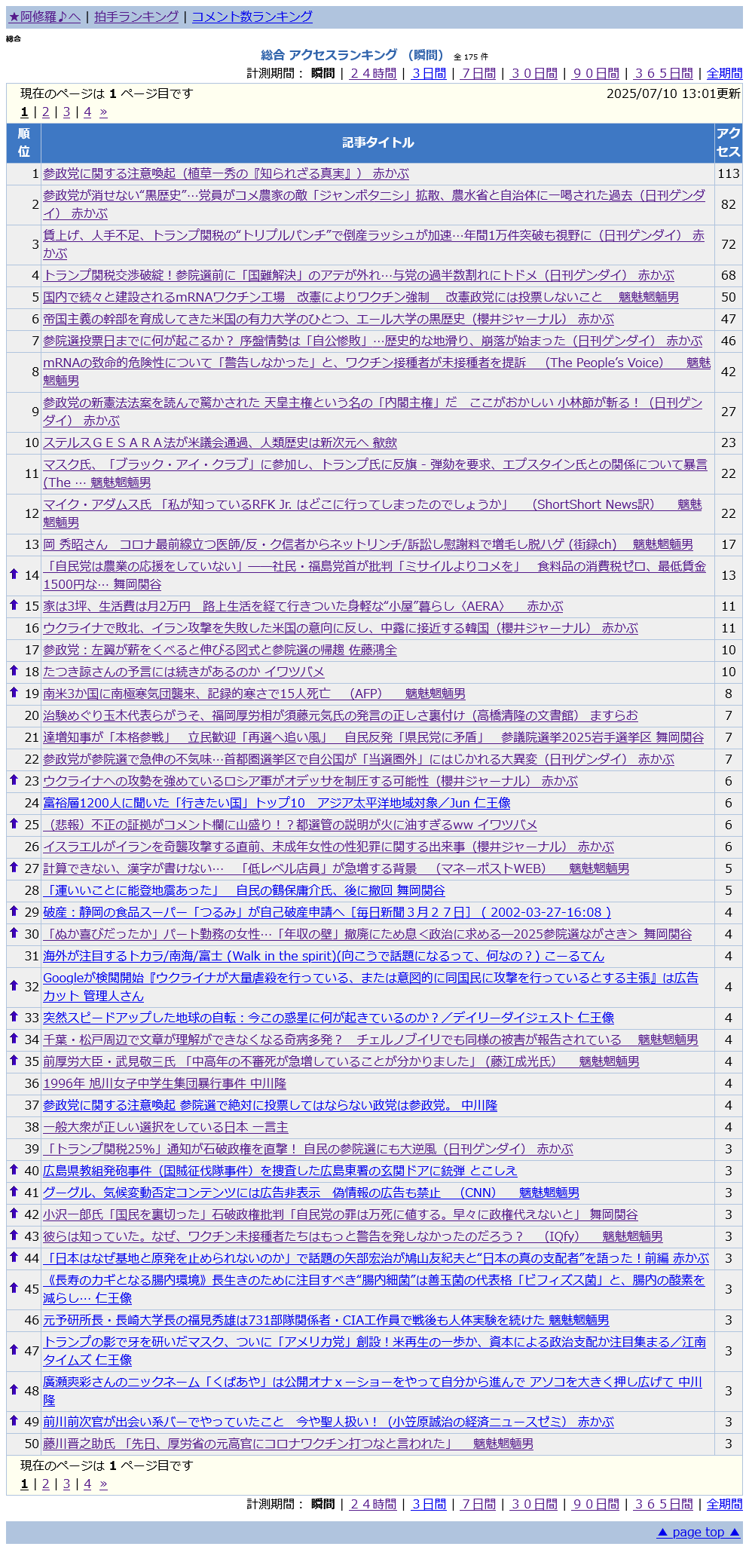
Task: Open rank 50 article 藤川晋之助氏
Action: (288, 1444)
